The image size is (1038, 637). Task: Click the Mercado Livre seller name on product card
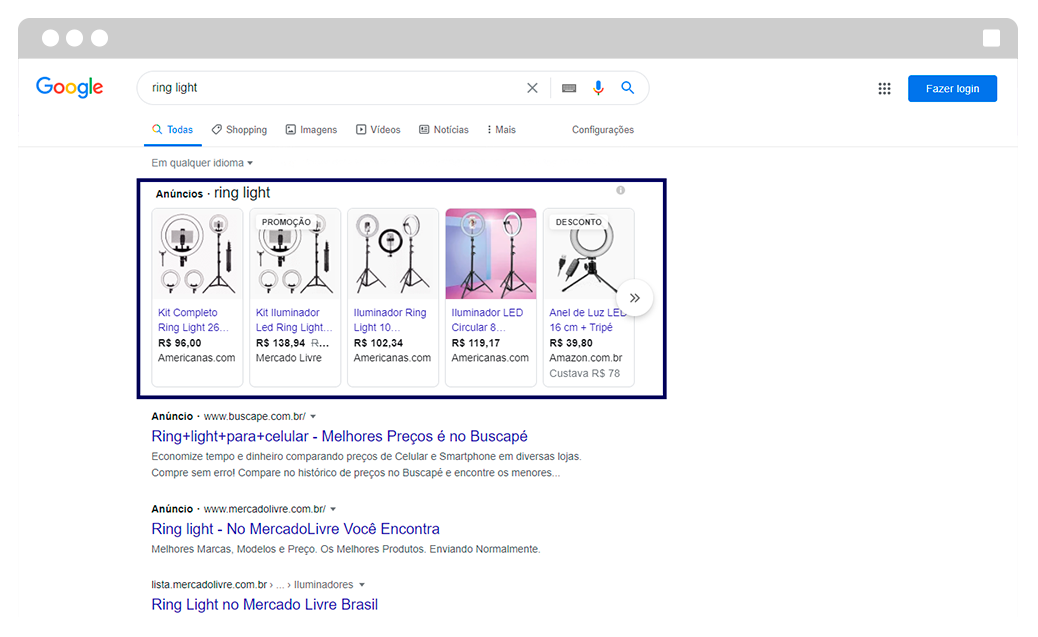(x=289, y=358)
